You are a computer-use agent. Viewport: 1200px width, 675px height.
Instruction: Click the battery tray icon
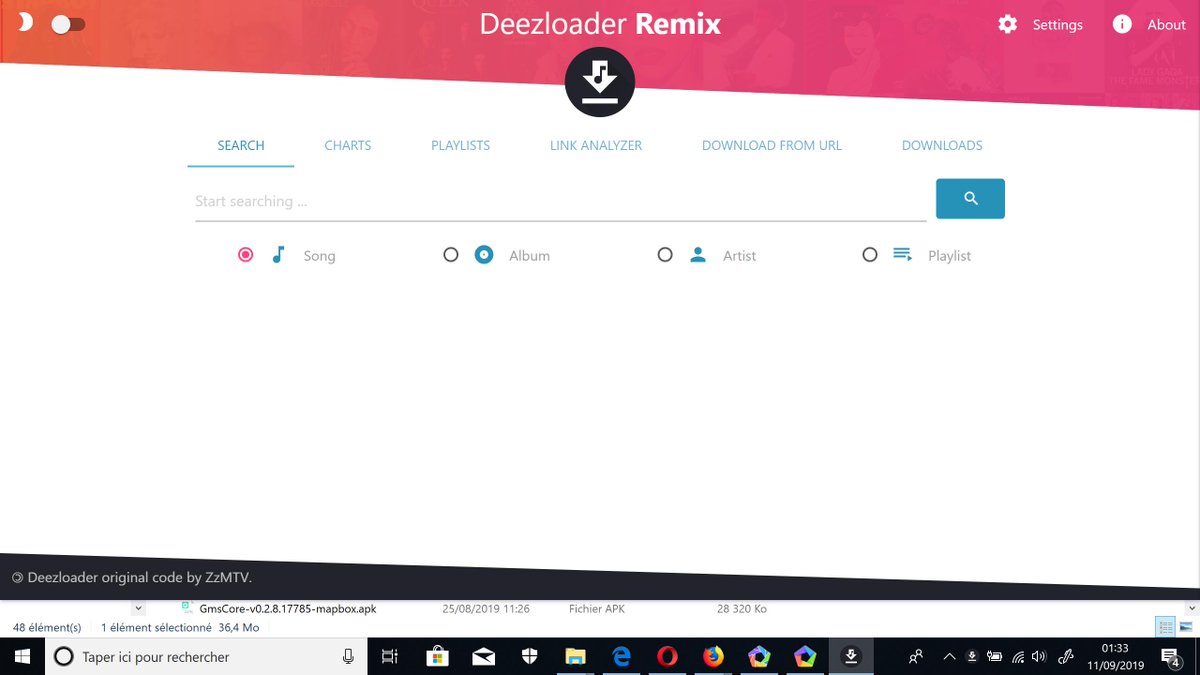994,657
